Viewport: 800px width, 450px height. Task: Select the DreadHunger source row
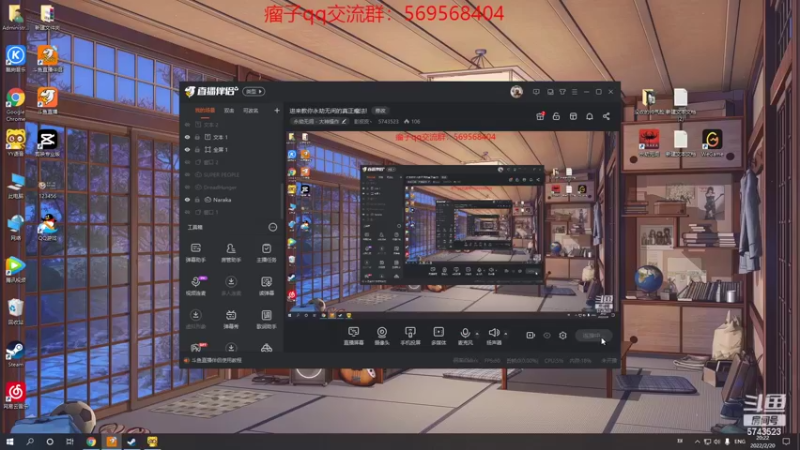232,187
